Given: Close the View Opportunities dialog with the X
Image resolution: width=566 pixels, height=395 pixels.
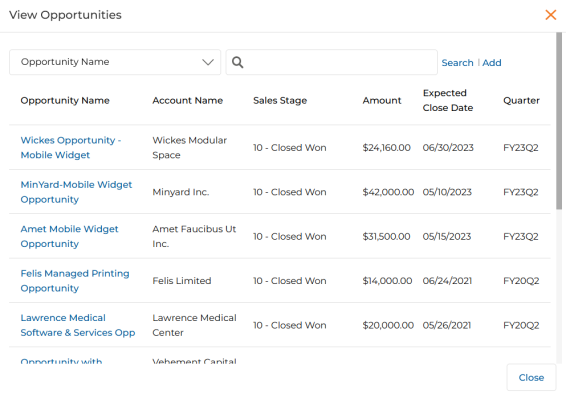Looking at the screenshot, I should point(550,15).
